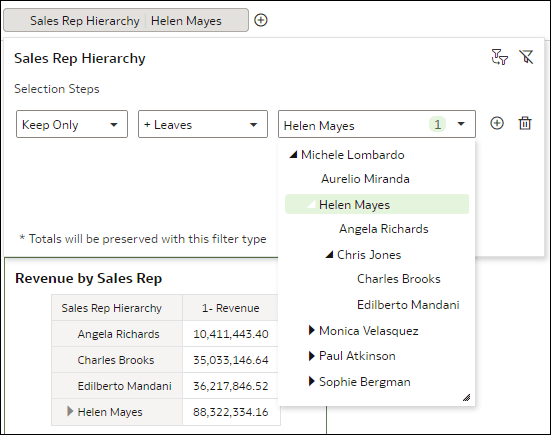The width and height of the screenshot is (551, 435).
Task: Add a new selection step with plus icon
Action: pos(497,123)
